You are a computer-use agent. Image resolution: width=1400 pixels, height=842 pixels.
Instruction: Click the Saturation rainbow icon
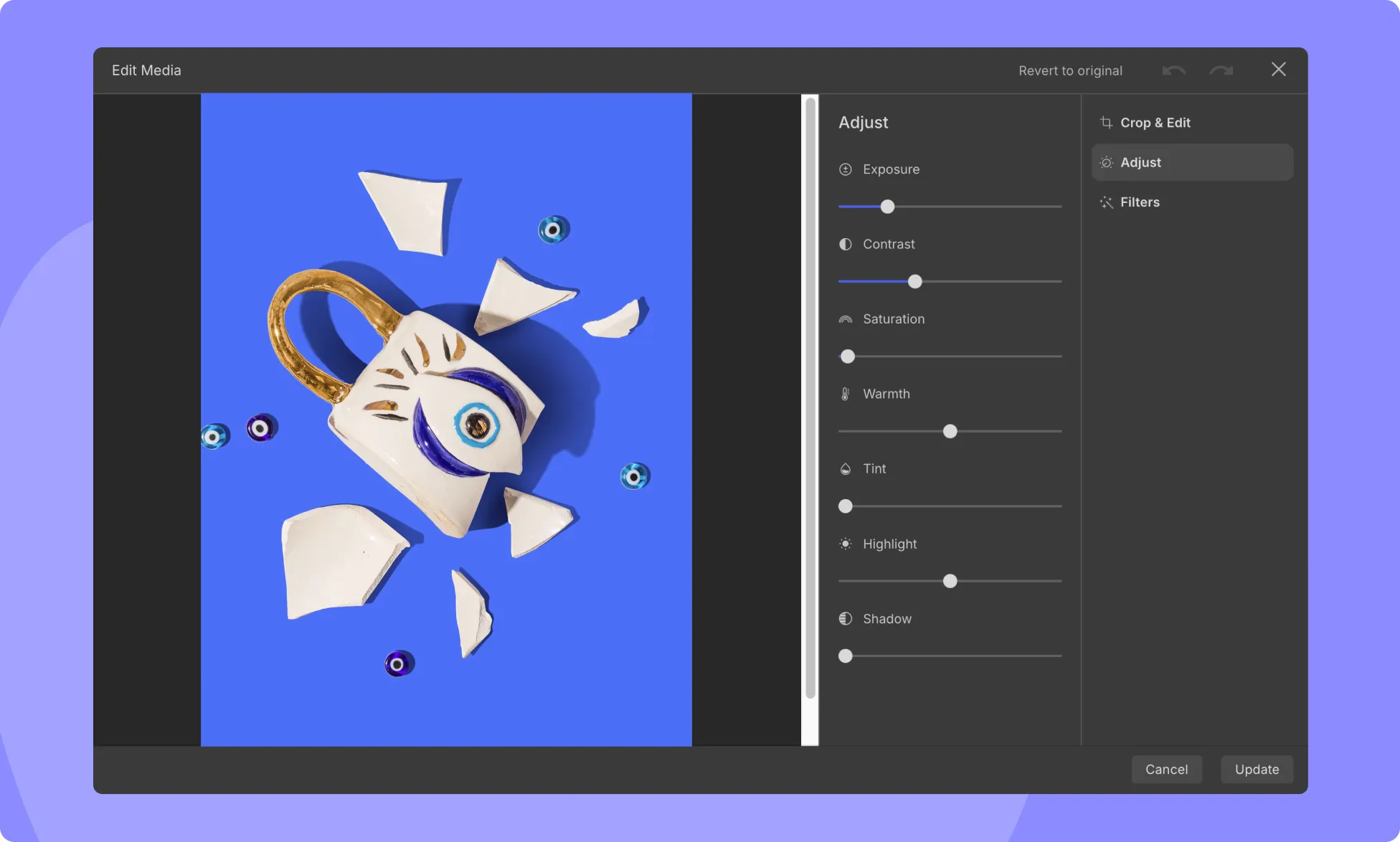tap(846, 319)
